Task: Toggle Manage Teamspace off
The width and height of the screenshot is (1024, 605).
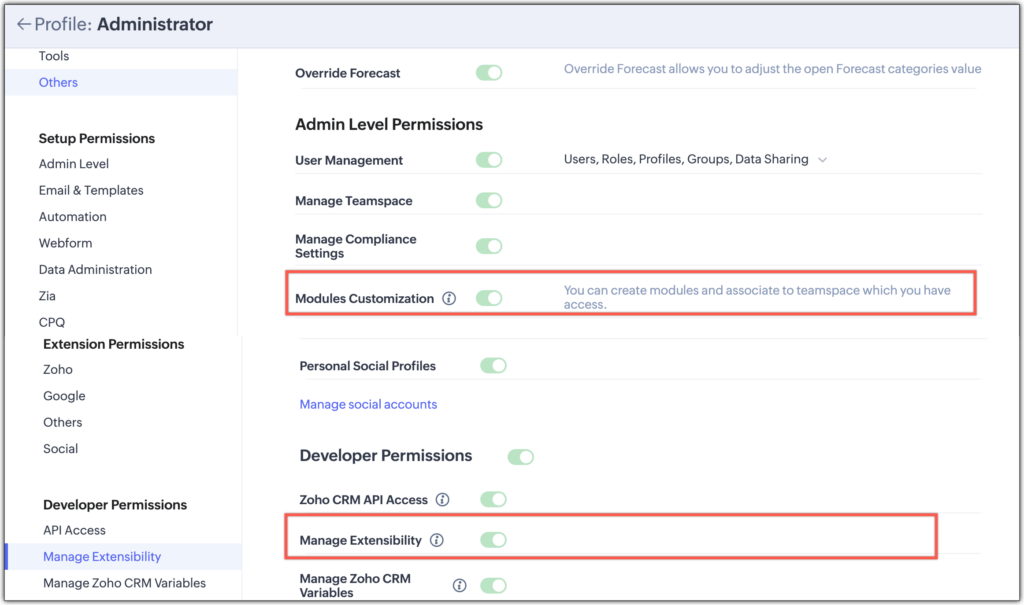Action: point(489,200)
